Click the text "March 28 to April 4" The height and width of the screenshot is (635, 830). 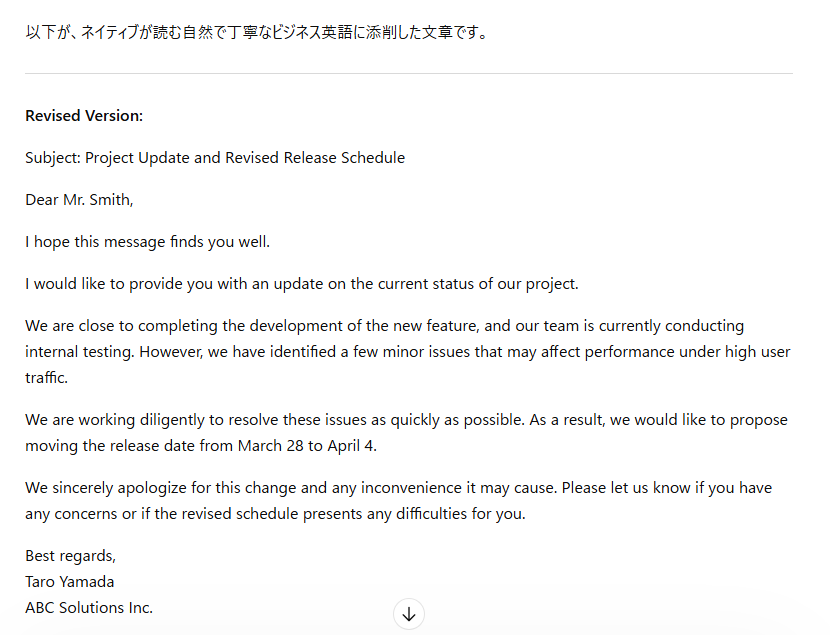306,446
